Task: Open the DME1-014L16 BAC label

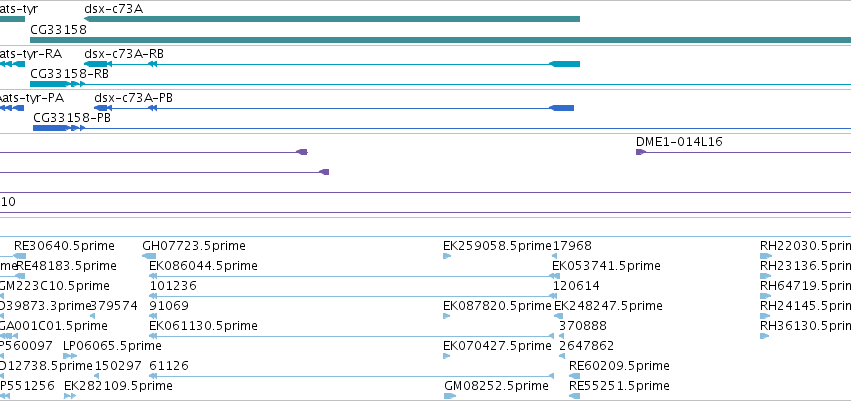Action: coord(679,142)
